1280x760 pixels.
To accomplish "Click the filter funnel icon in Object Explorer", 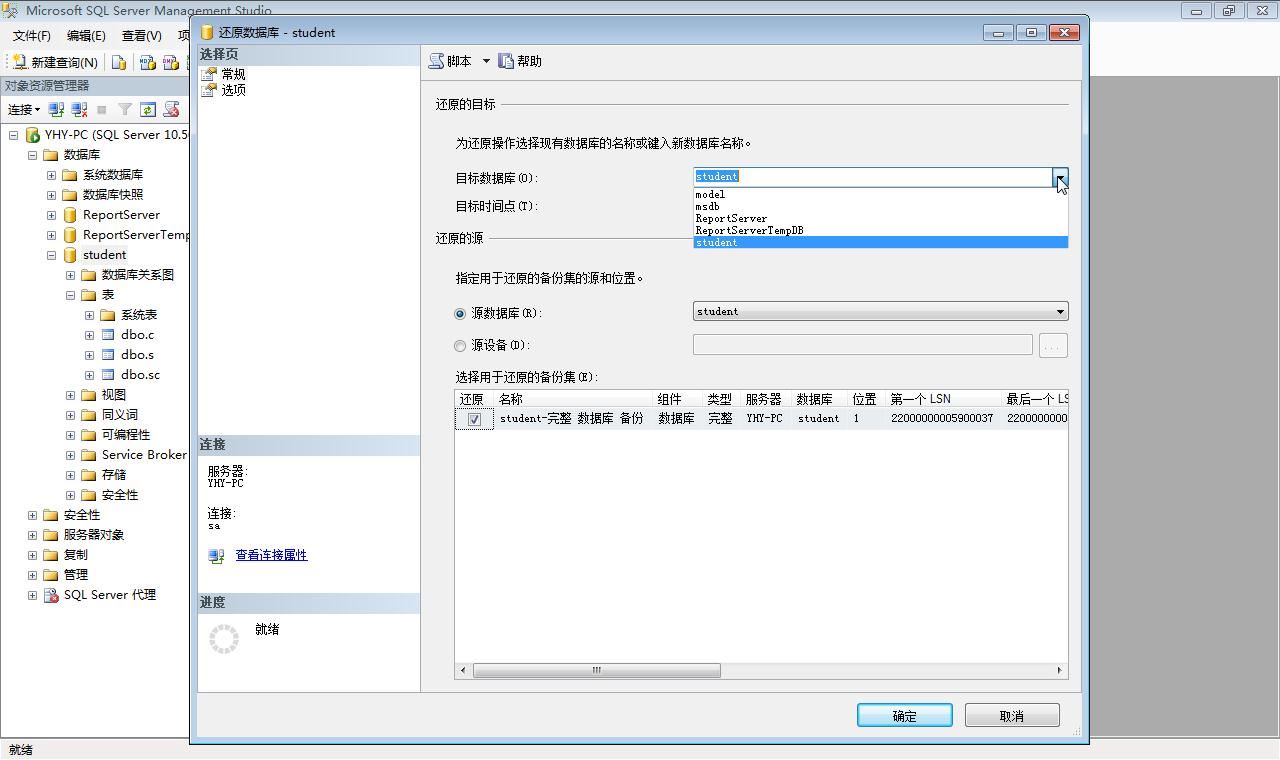I will coord(125,109).
